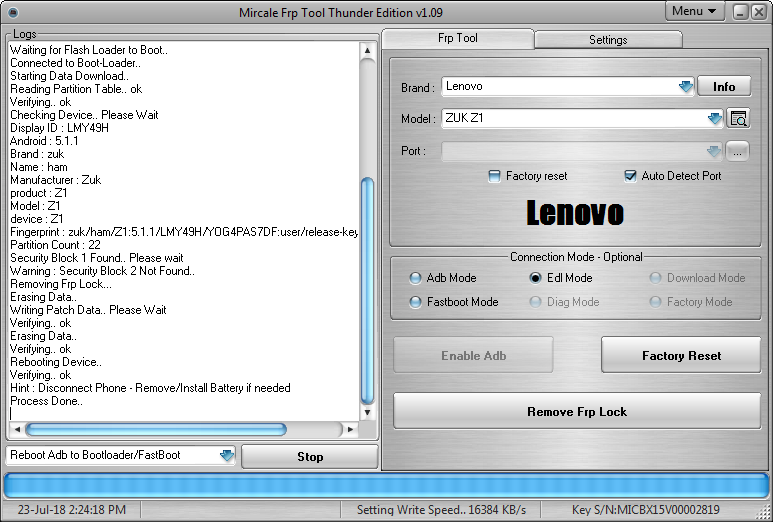Open the Model dropdown arrow
773x522 pixels.
(x=714, y=119)
